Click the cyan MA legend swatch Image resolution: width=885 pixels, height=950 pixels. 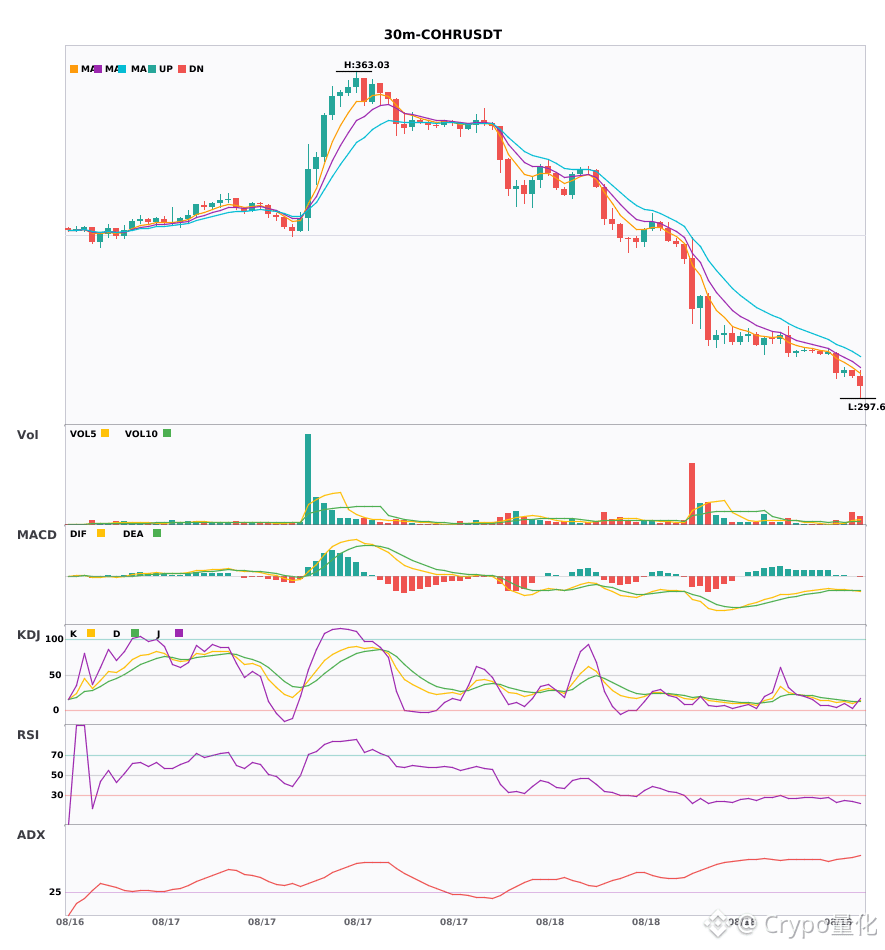[x=122, y=69]
